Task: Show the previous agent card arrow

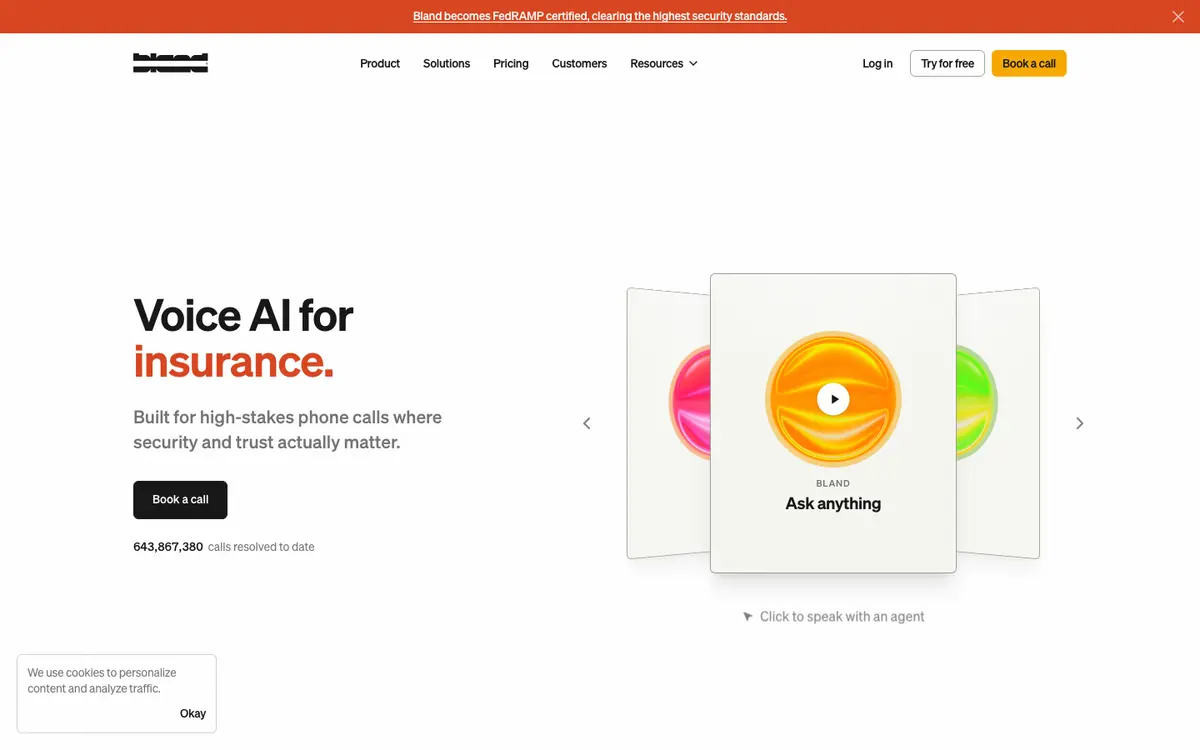Action: click(587, 423)
